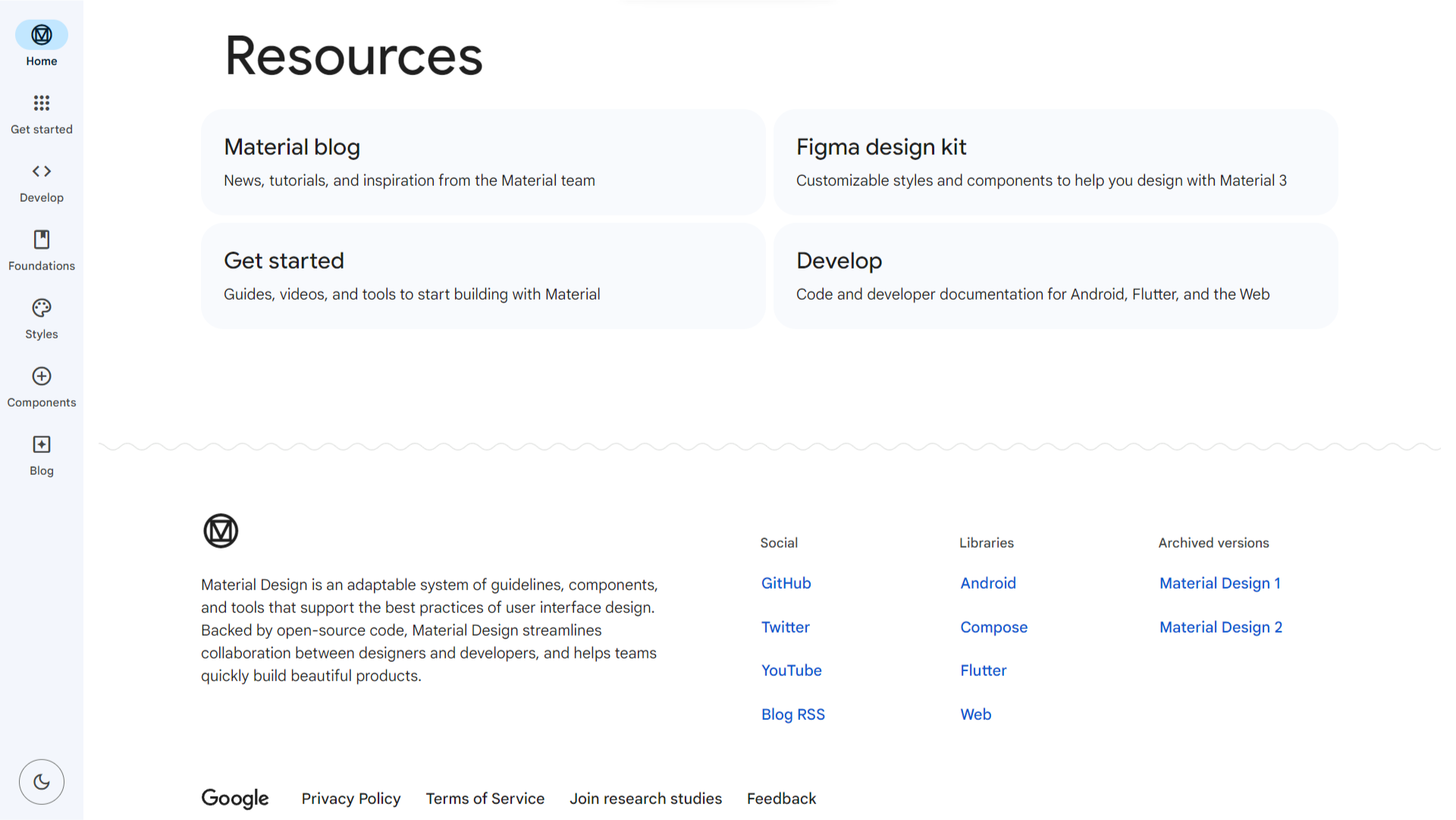Open the Blog sidebar icon
The image size is (1456, 820).
42,445
